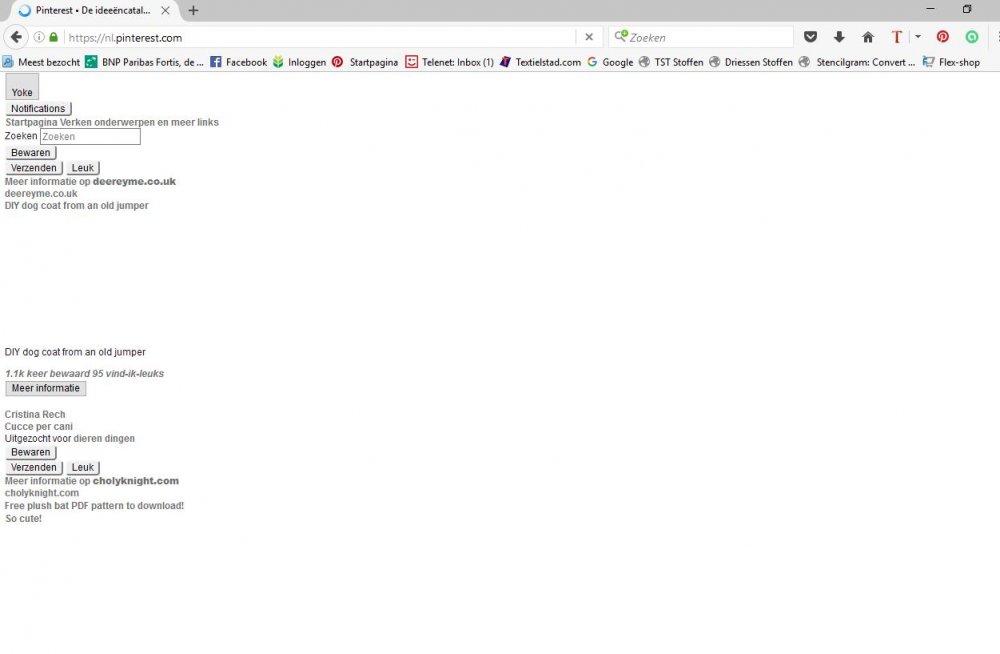Open the Downloads arrow icon
This screenshot has height=654, width=1000.
(x=839, y=37)
